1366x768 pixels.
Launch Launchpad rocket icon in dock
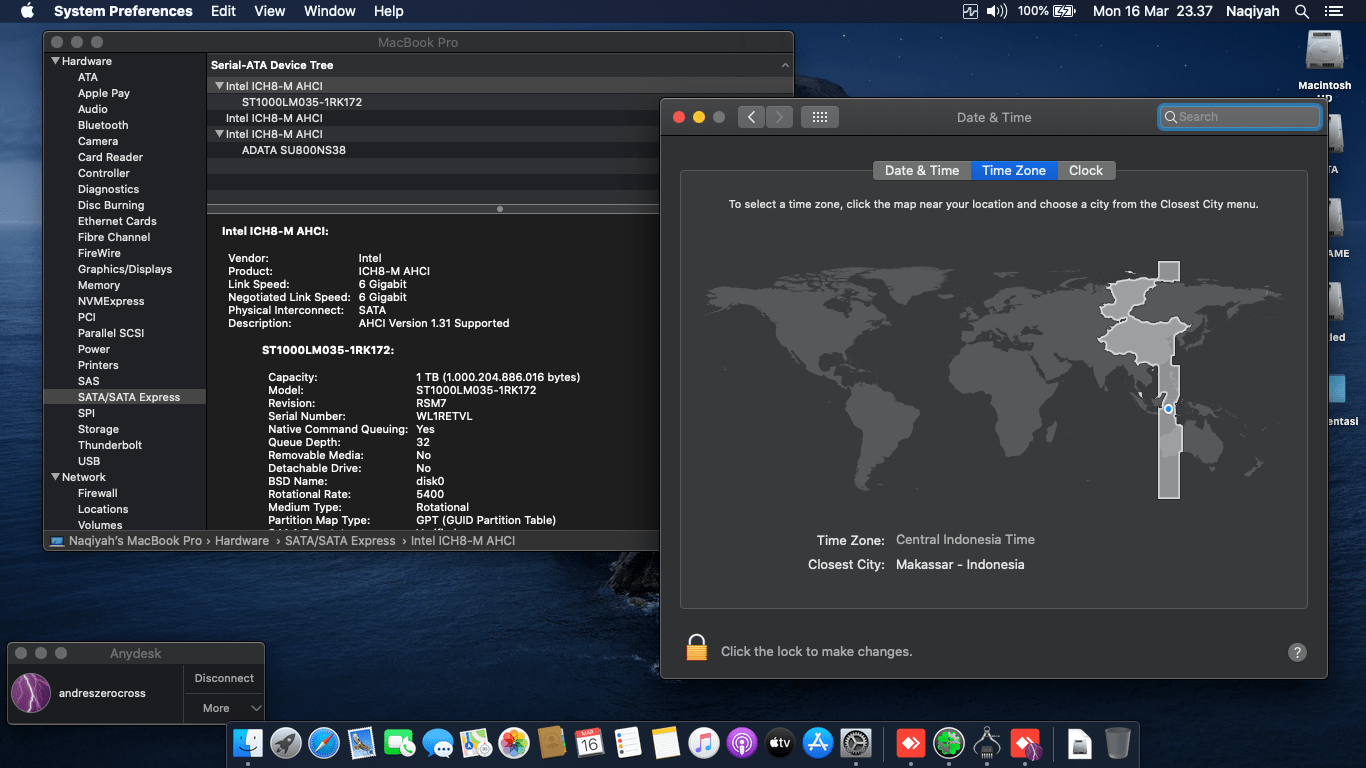pos(286,743)
